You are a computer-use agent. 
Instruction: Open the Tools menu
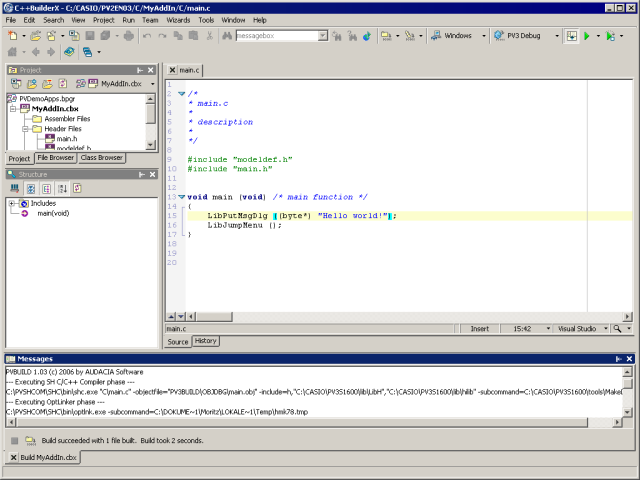[x=206, y=20]
